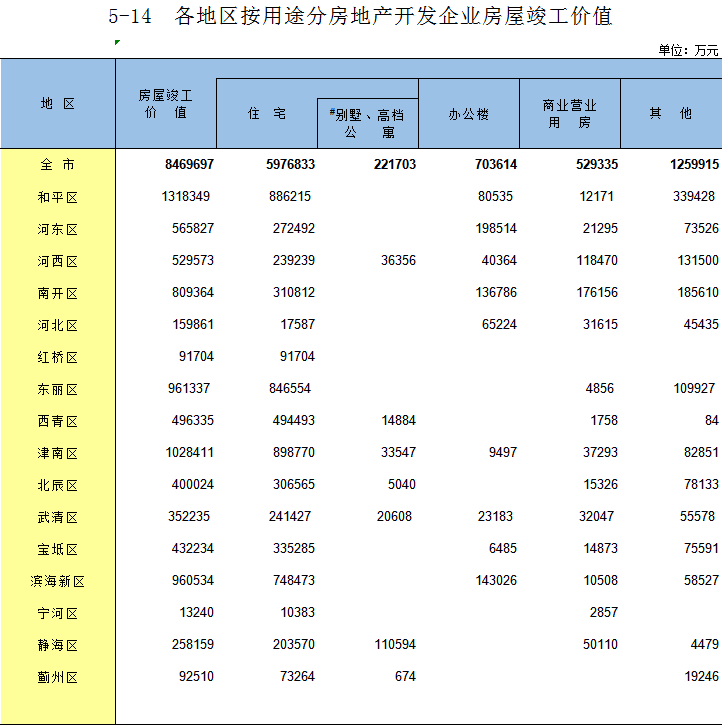Click the '商业营业用房' header cell
Viewport: 722px width, 725px height.
coord(569,114)
